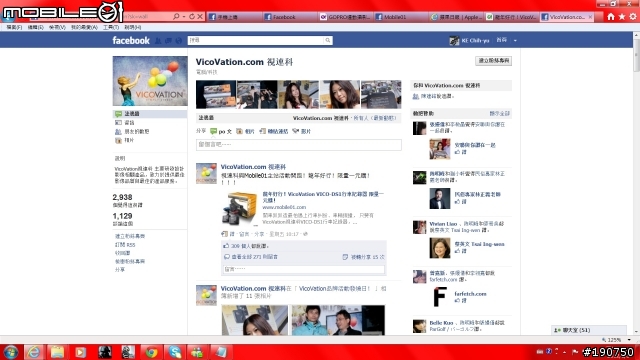
Task: Open Vivian Liao profile link
Action: click(443, 224)
